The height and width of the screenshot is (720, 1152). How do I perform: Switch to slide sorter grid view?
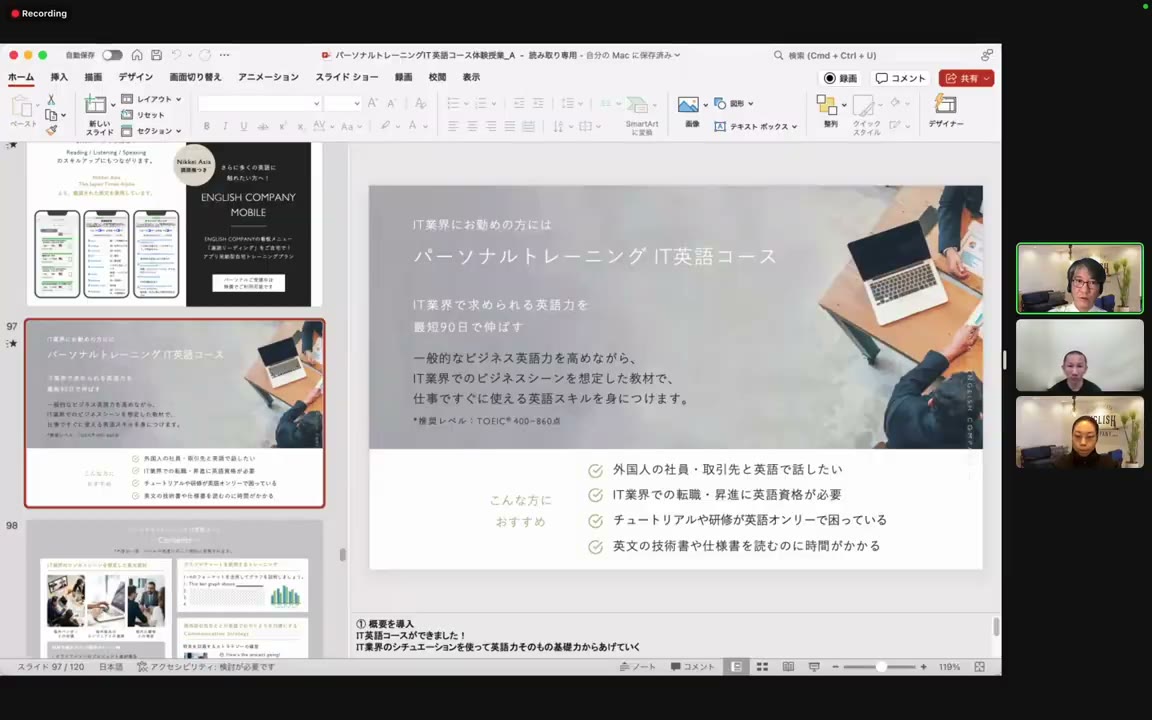(763, 667)
